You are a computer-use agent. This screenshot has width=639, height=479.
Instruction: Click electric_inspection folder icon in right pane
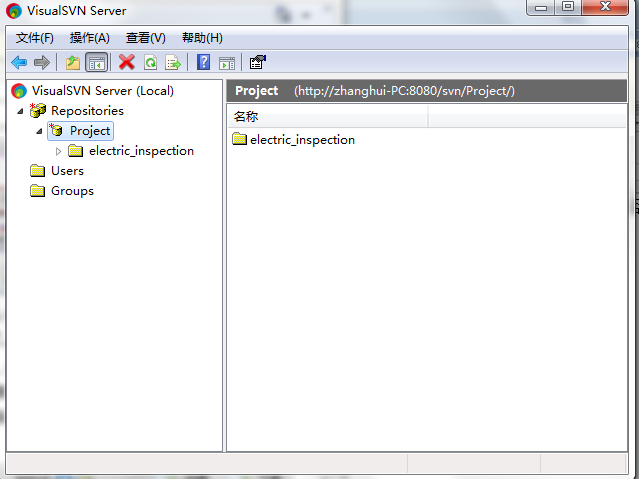pyautogui.click(x=240, y=139)
